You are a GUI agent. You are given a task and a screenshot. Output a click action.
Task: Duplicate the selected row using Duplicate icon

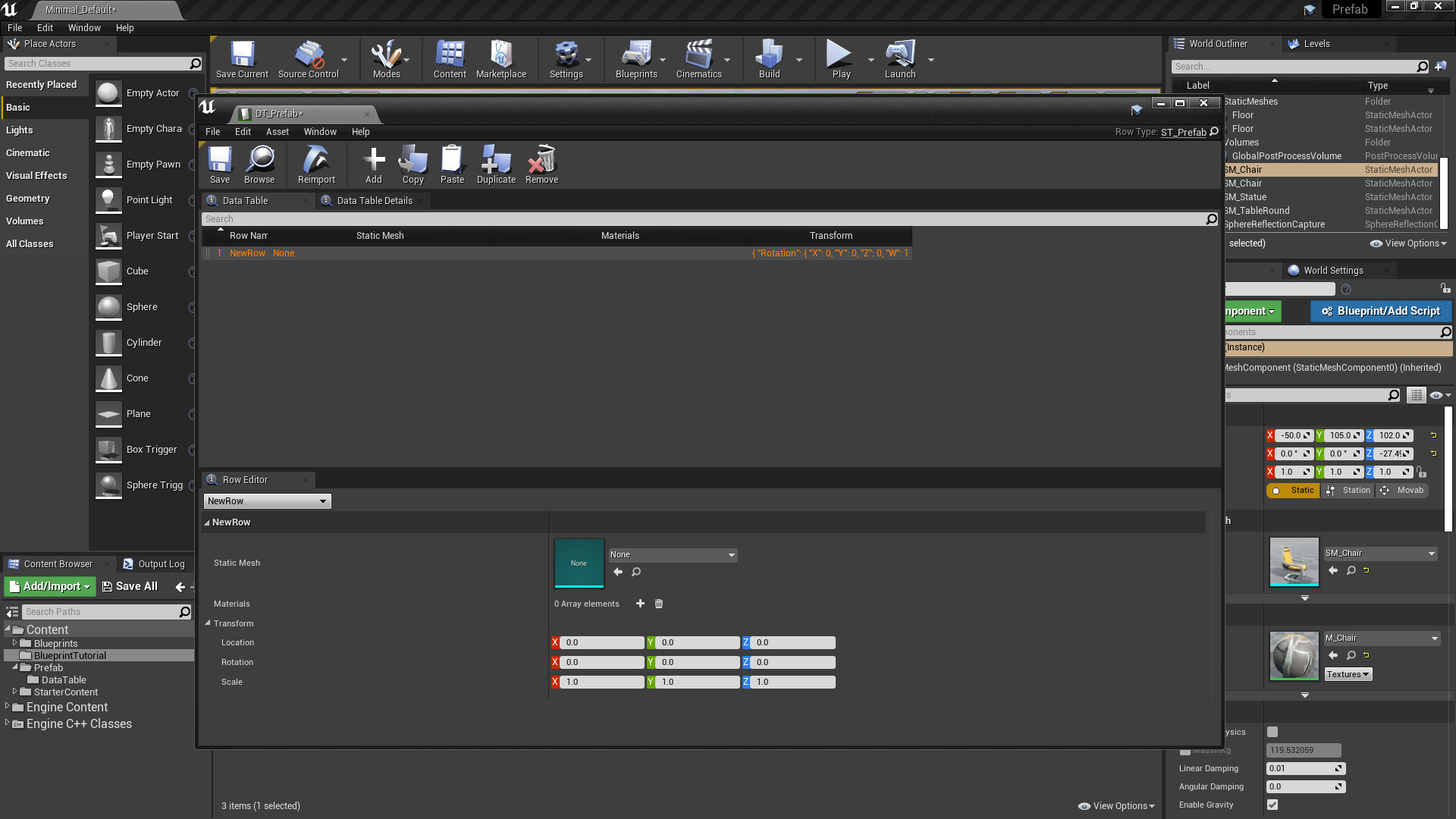click(496, 164)
